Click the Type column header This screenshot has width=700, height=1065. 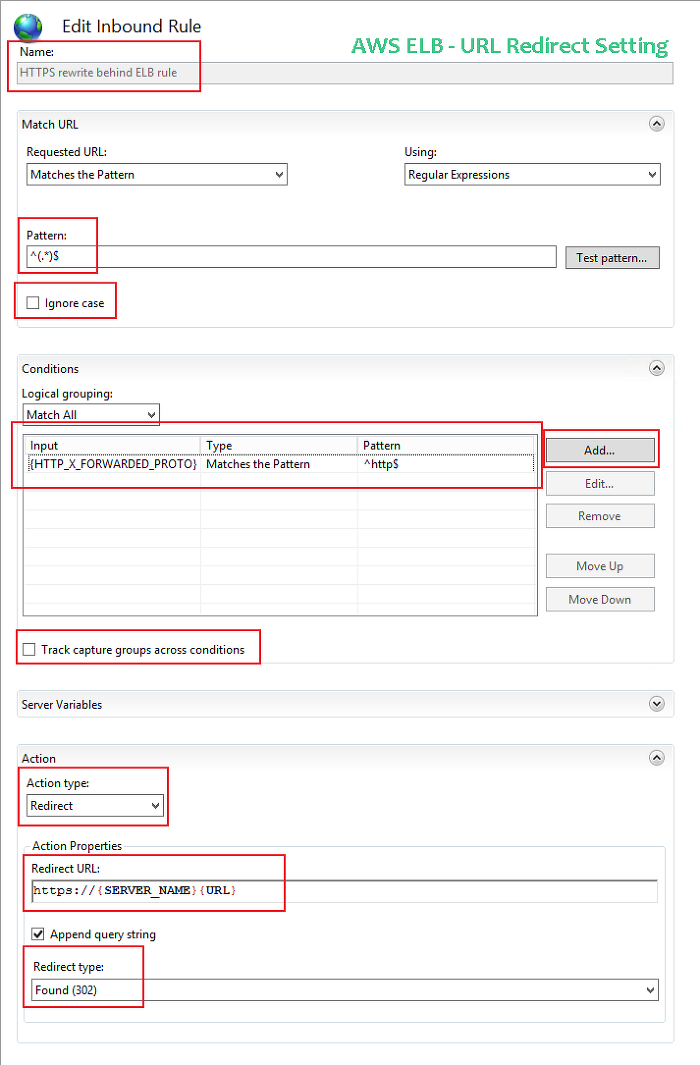pyautogui.click(x=279, y=446)
